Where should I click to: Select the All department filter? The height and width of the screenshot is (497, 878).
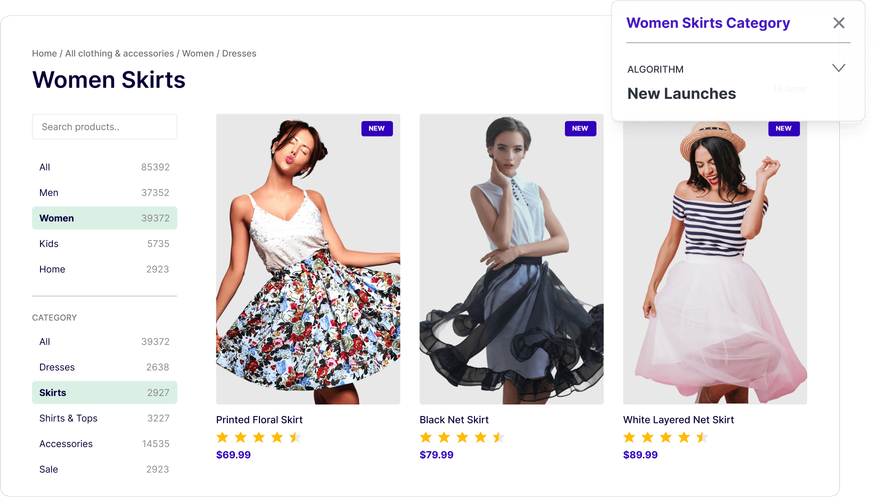coord(105,167)
